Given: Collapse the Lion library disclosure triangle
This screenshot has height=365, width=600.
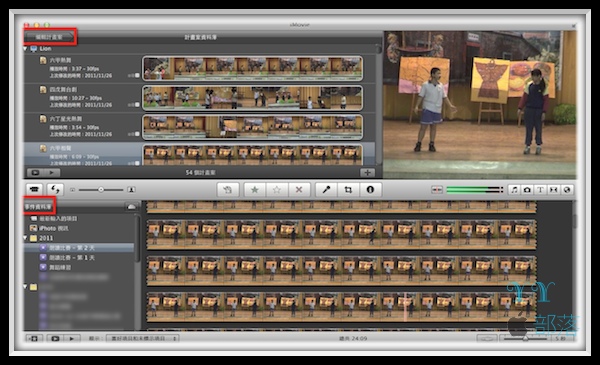Looking at the screenshot, I should click(x=26, y=49).
